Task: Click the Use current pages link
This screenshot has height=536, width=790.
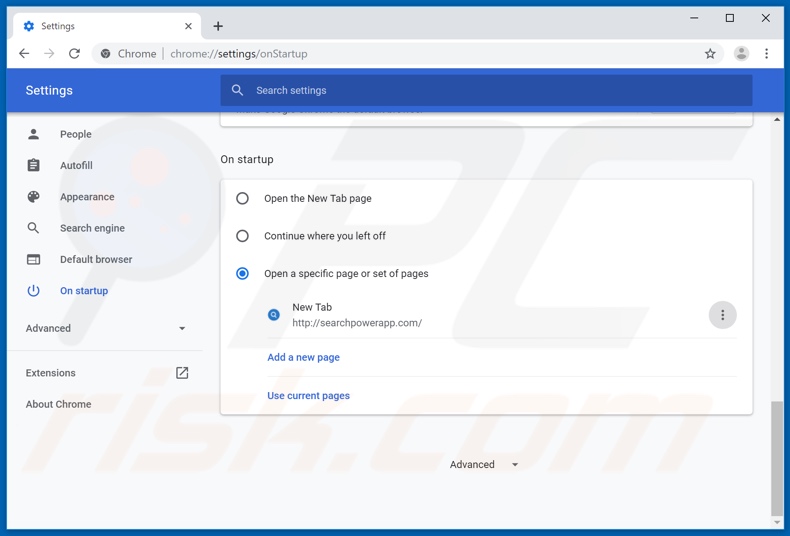Action: click(308, 396)
